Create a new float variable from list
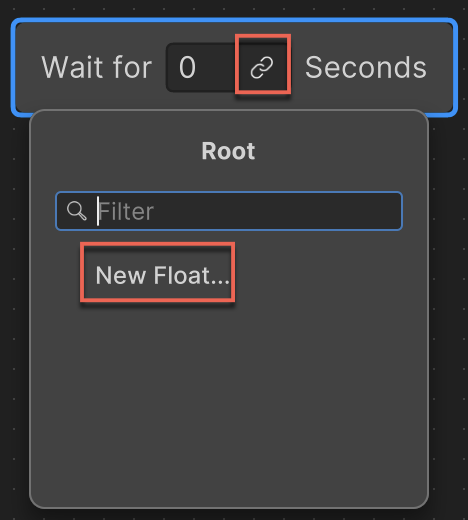468x520 pixels. pyautogui.click(x=162, y=276)
